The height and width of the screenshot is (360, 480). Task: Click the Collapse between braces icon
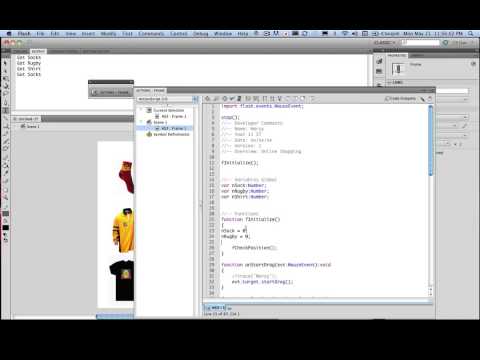click(265, 99)
